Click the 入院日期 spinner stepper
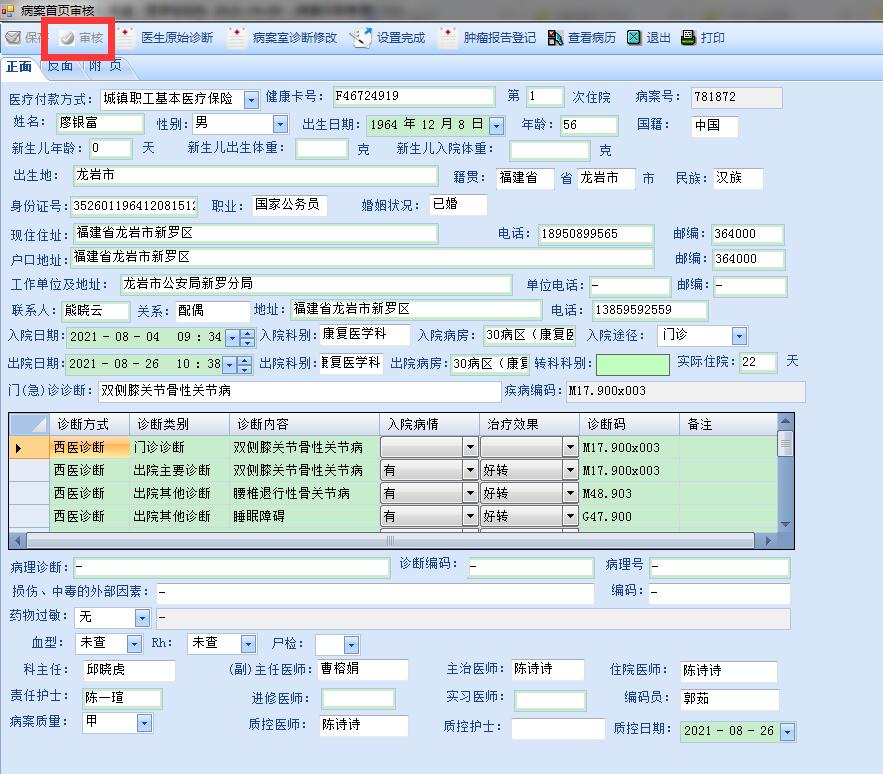This screenshot has width=883, height=774. pyautogui.click(x=247, y=338)
